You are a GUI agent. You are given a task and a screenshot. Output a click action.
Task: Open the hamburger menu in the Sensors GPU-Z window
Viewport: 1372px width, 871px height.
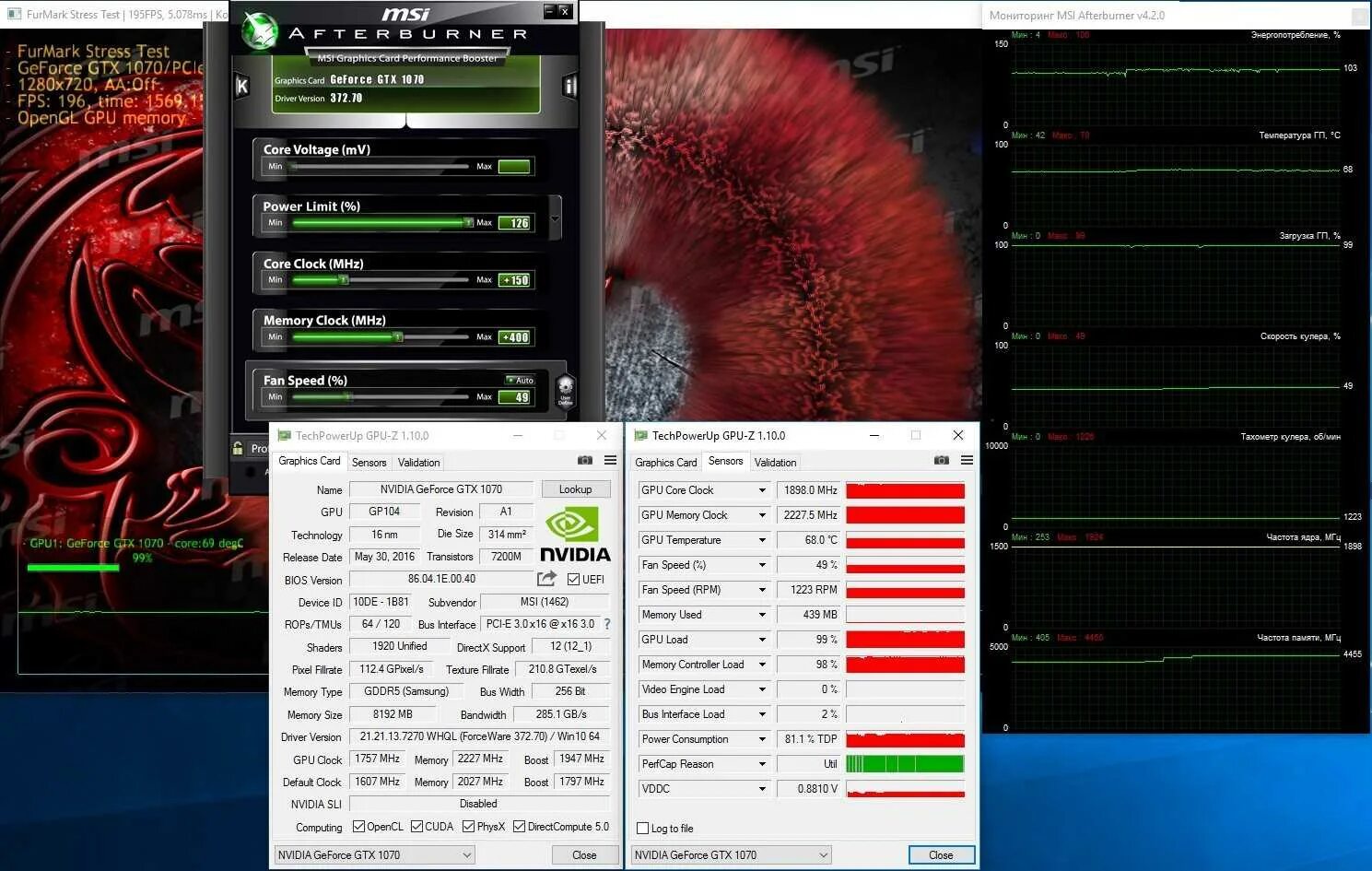click(x=967, y=460)
